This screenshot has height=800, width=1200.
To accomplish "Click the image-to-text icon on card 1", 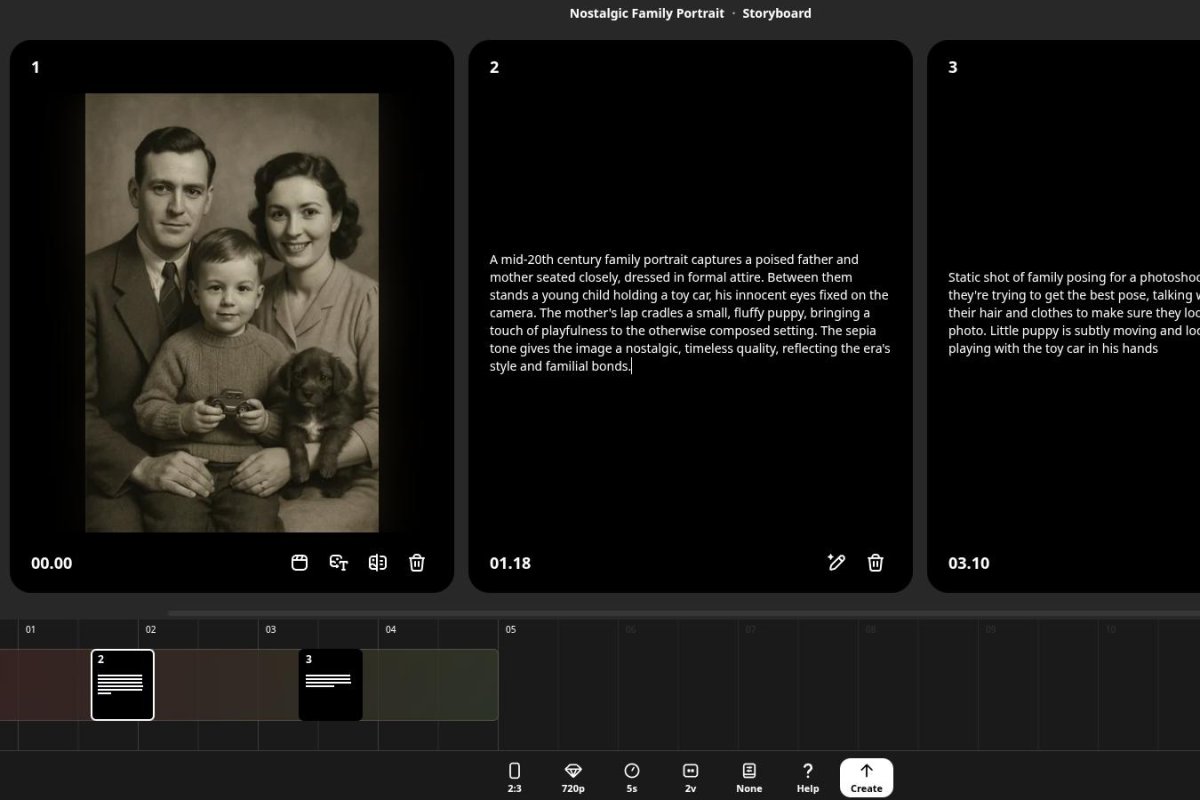I will (x=338, y=563).
